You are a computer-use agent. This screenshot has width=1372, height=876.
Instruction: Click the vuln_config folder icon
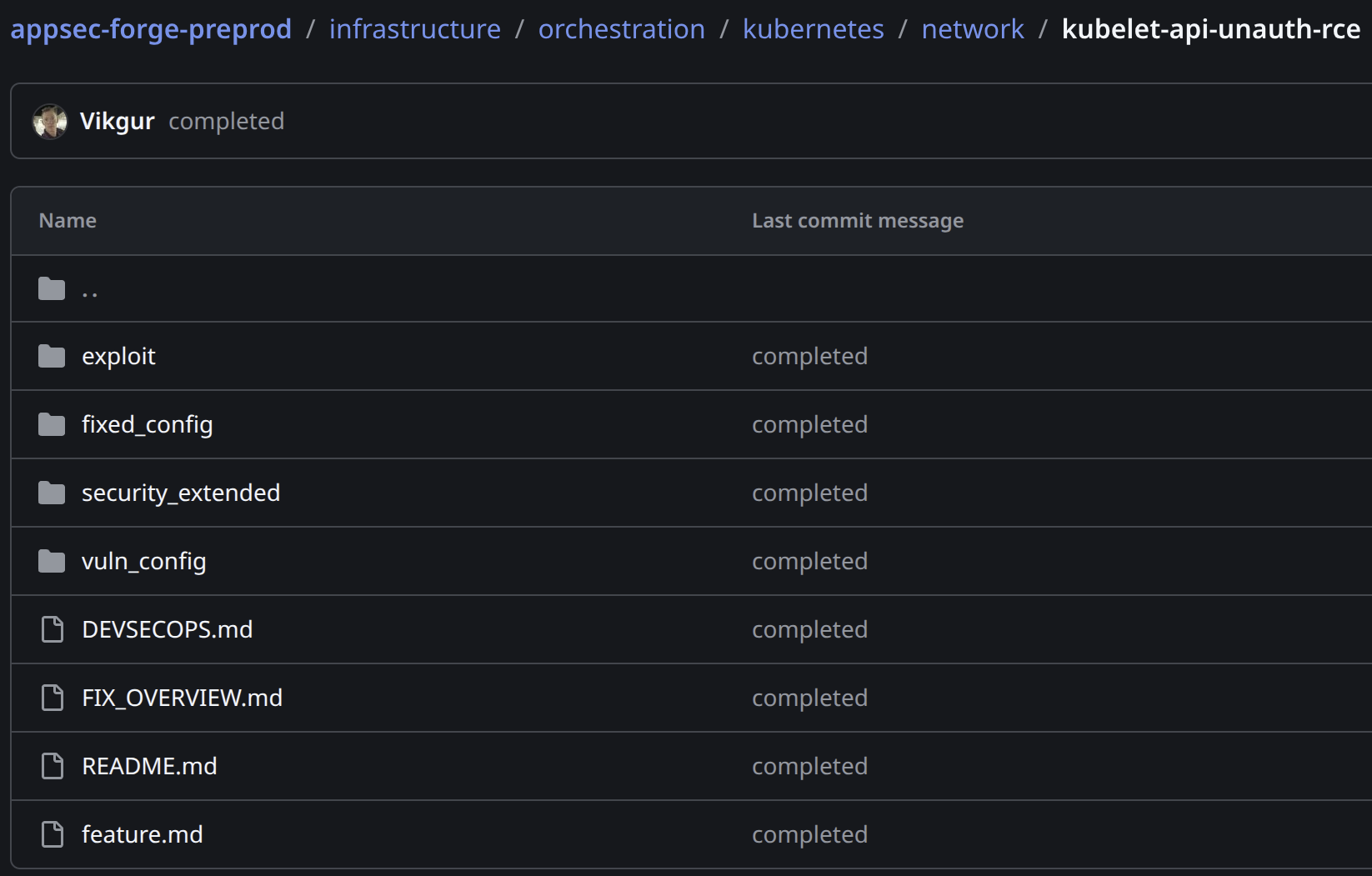[52, 562]
